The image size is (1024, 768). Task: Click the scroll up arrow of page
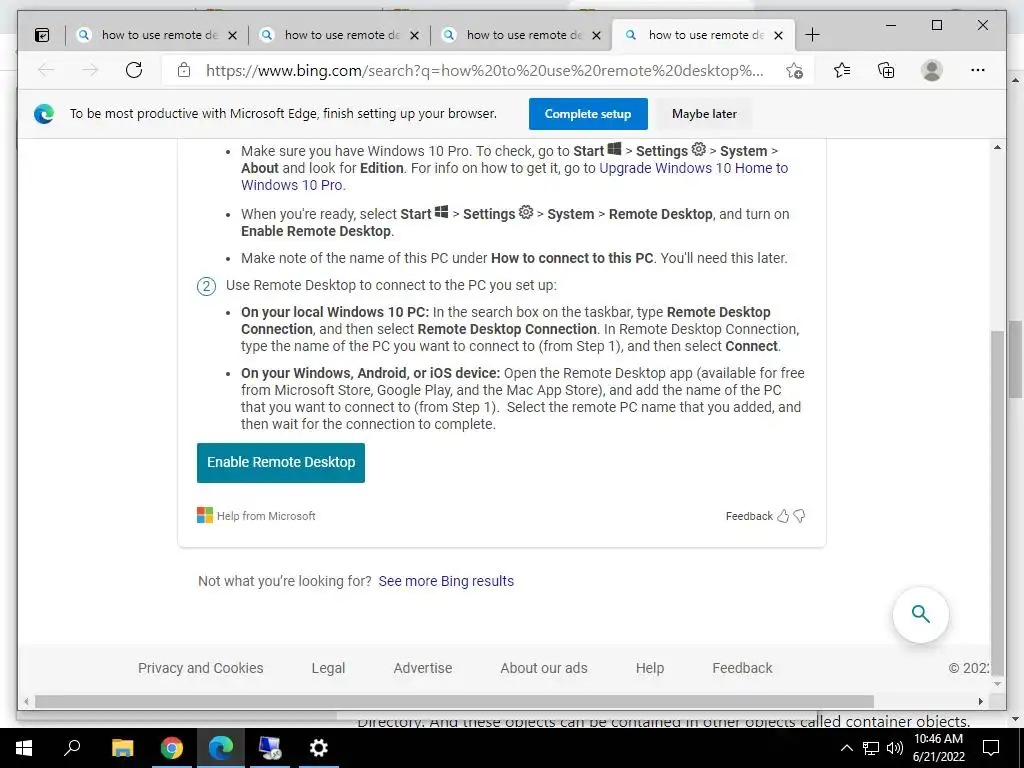[997, 148]
